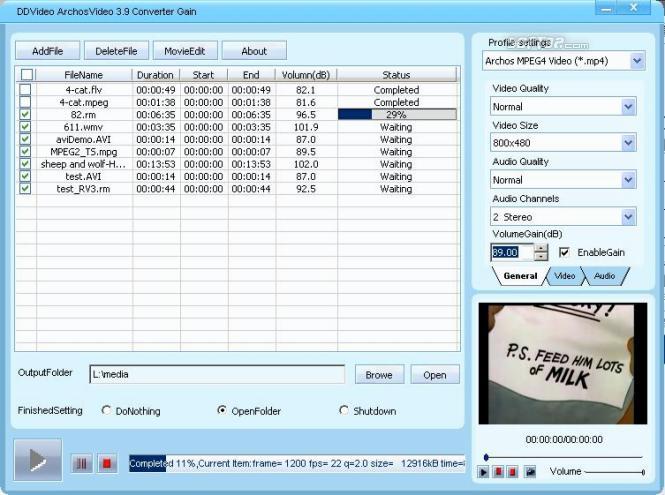Increase VolumeGain with the up arrow
The image size is (665, 495).
[541, 248]
